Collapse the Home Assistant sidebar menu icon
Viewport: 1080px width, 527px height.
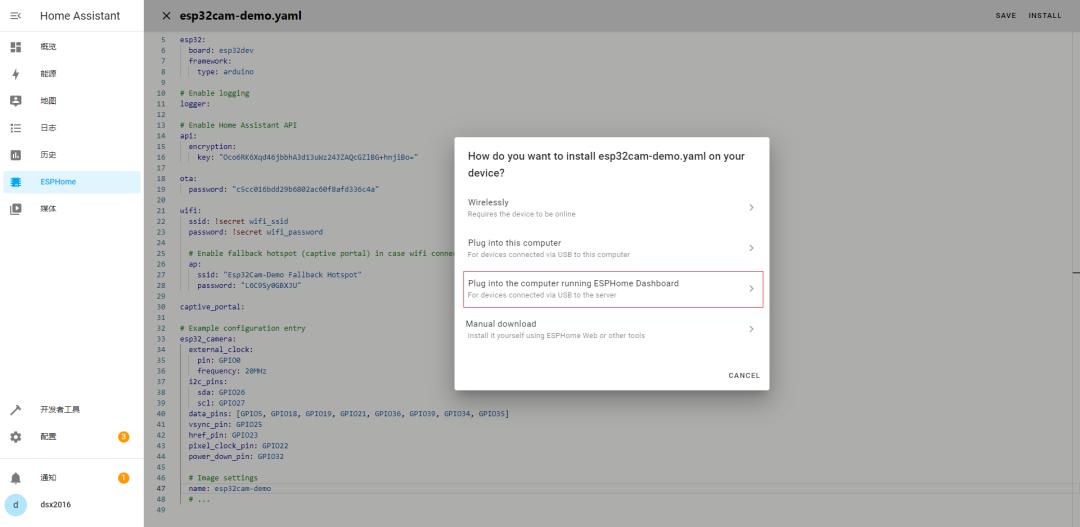pos(15,16)
